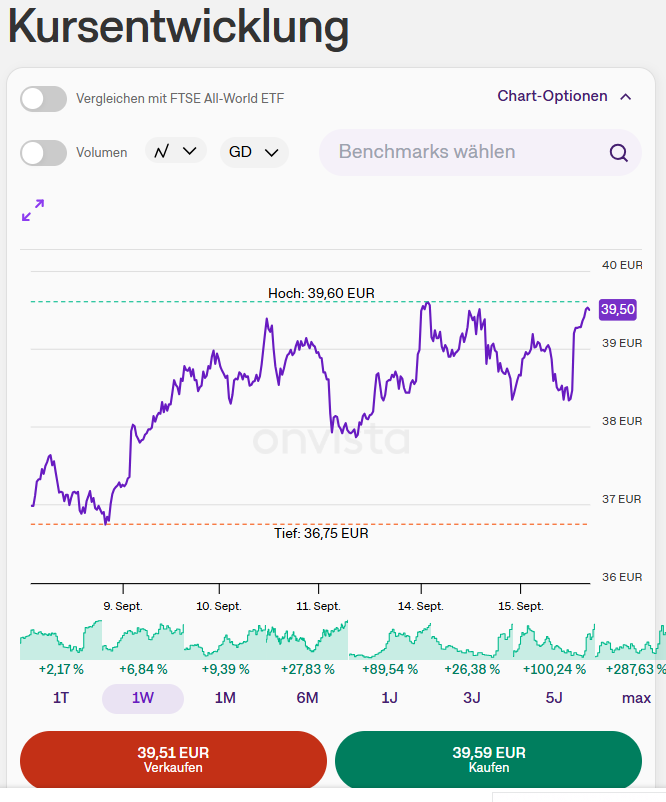Click 6M mini chart showing +27,83 %

(307, 640)
